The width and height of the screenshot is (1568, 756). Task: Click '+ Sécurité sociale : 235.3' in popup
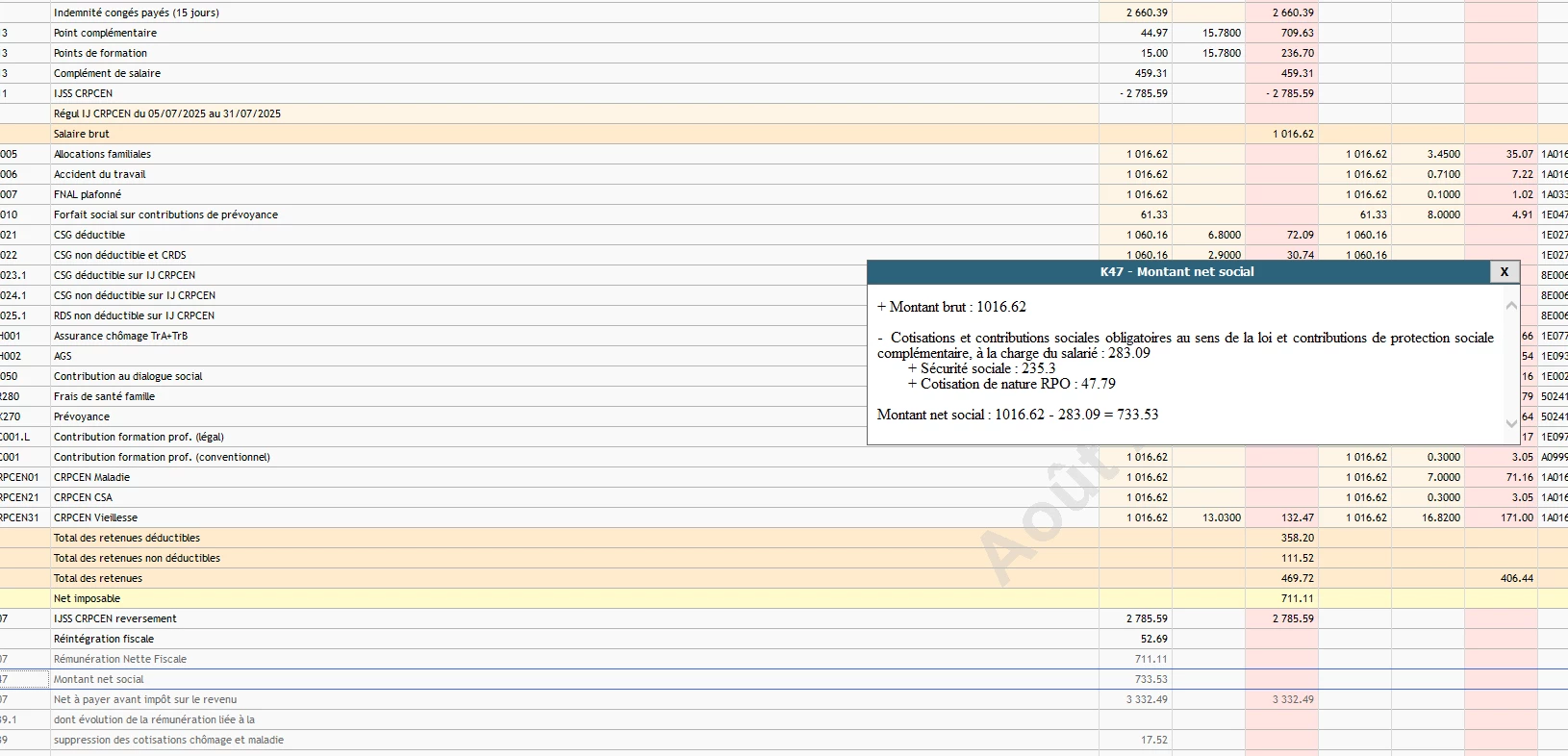point(981,368)
